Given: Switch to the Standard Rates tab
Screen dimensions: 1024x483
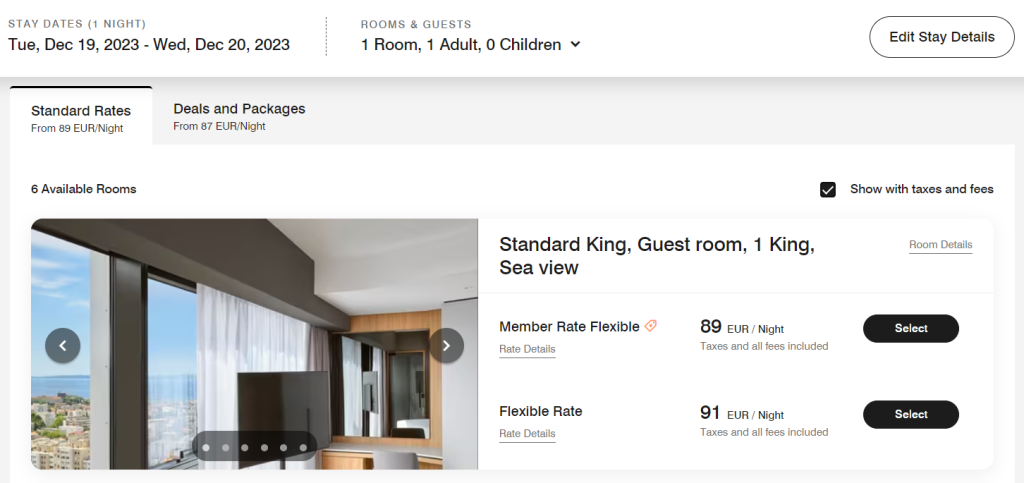Looking at the screenshot, I should [x=81, y=118].
